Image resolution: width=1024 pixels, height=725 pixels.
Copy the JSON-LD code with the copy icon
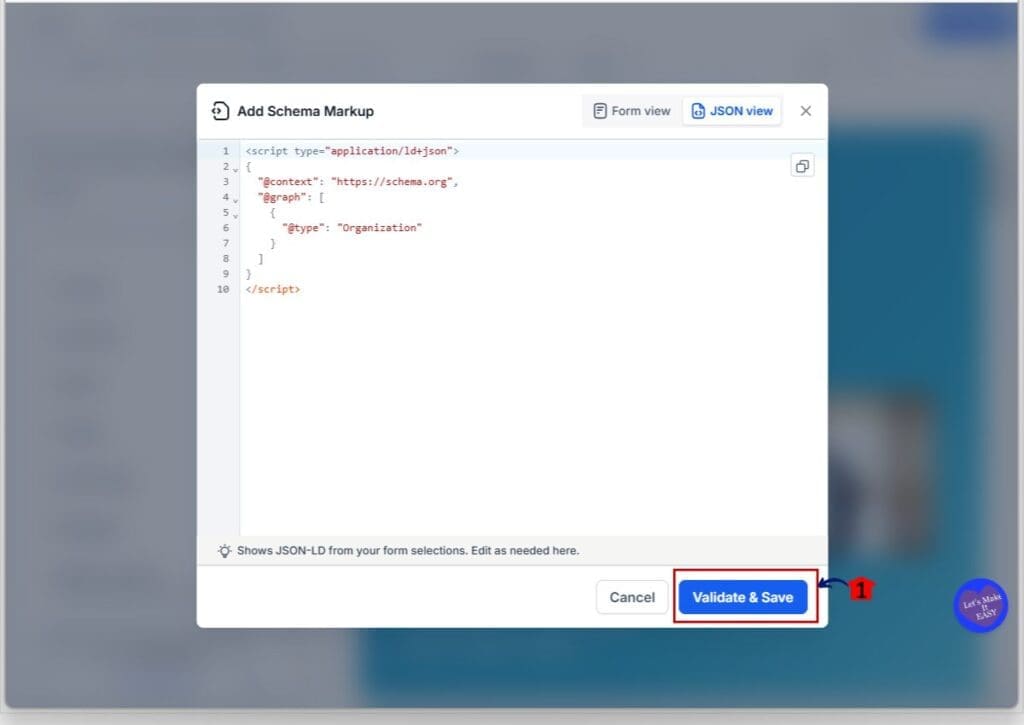(x=802, y=166)
